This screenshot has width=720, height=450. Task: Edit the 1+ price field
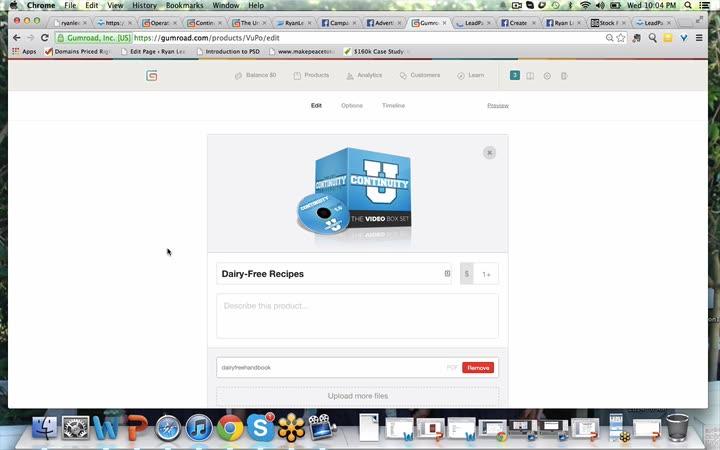click(486, 274)
